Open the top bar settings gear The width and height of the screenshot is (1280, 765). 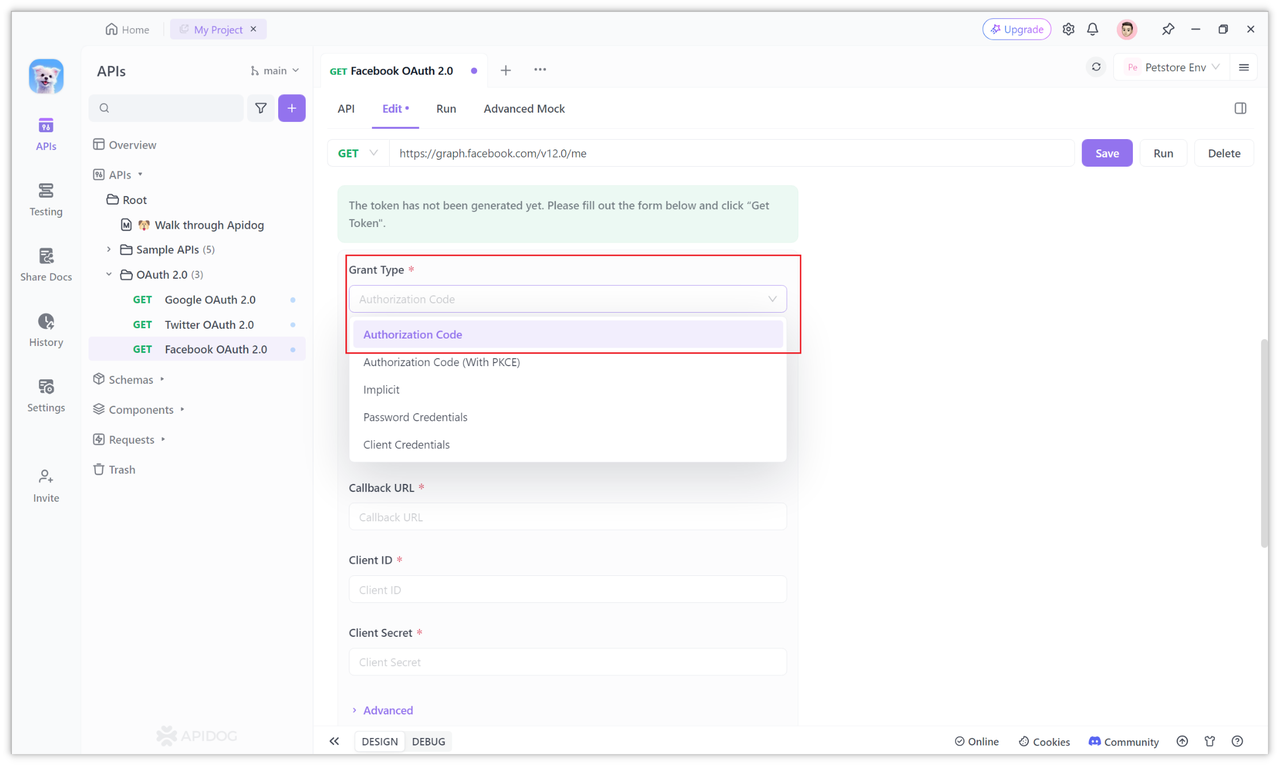pyautogui.click(x=1068, y=29)
